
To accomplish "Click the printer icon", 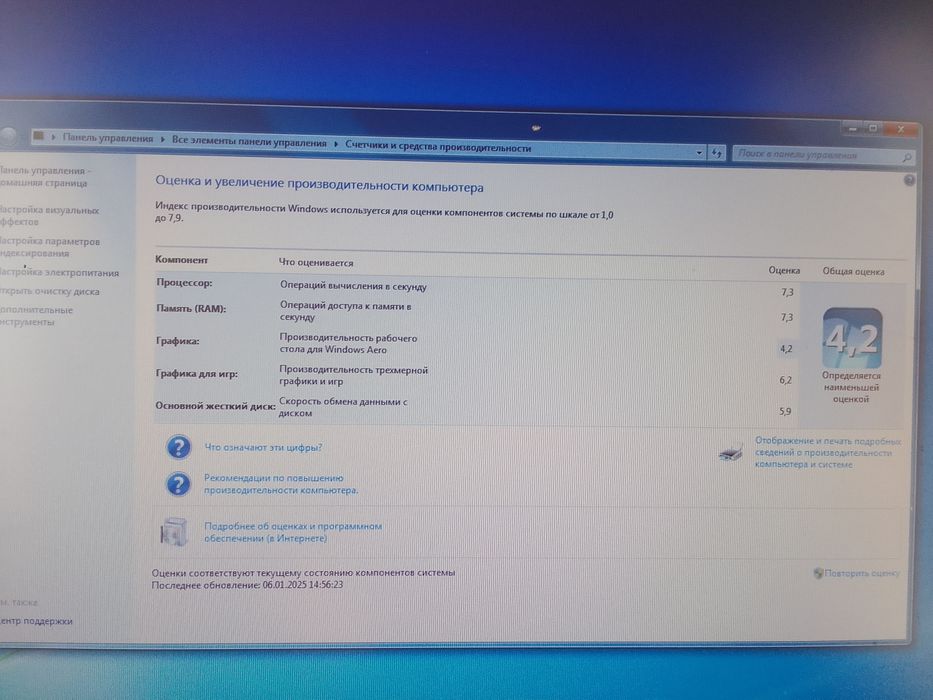I will 731,454.
